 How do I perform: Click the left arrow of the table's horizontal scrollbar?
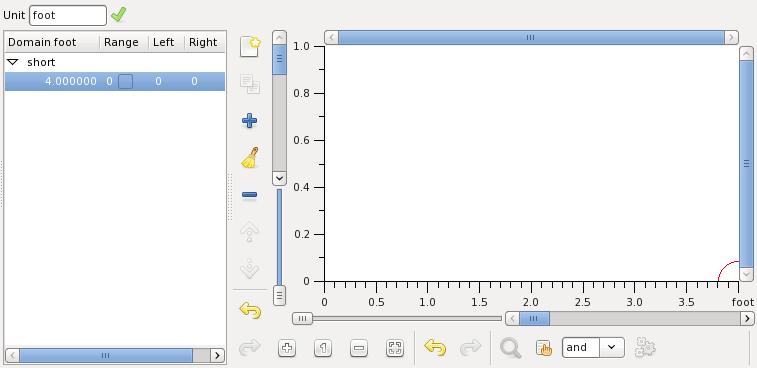12,355
